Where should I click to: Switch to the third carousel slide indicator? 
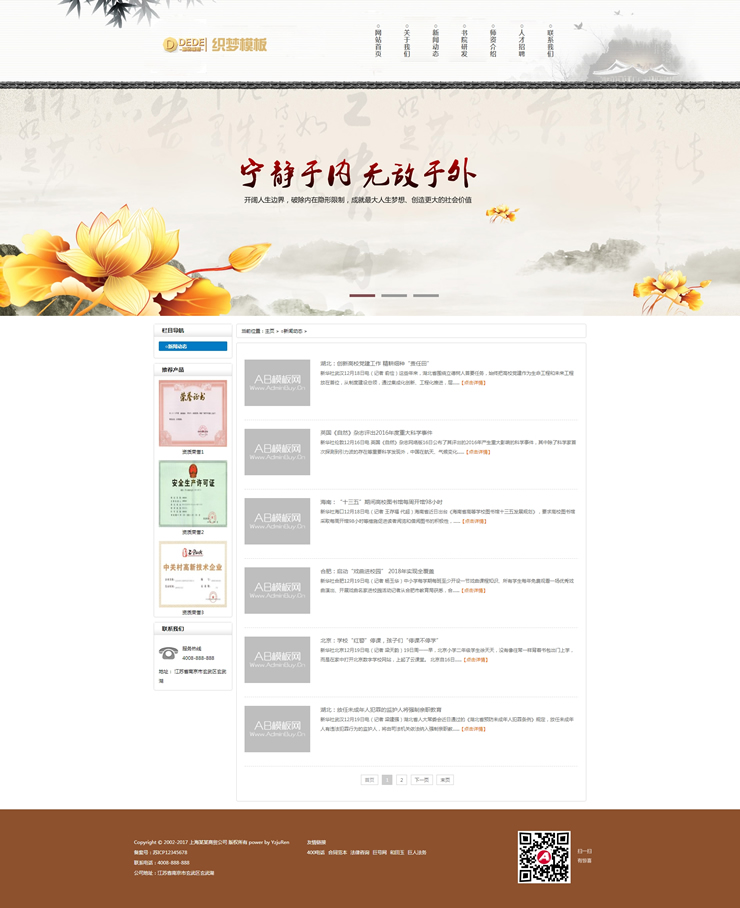[x=426, y=295]
